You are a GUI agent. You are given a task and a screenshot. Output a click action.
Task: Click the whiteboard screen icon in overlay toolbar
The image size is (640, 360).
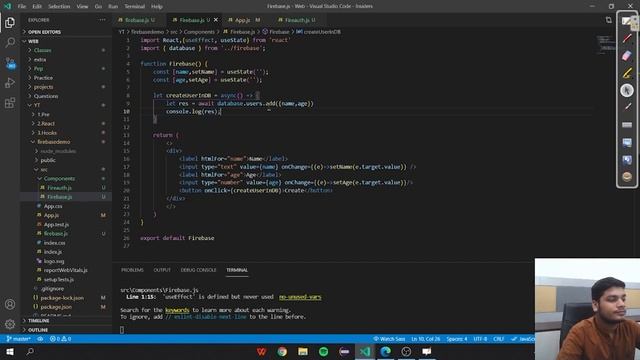(627, 142)
